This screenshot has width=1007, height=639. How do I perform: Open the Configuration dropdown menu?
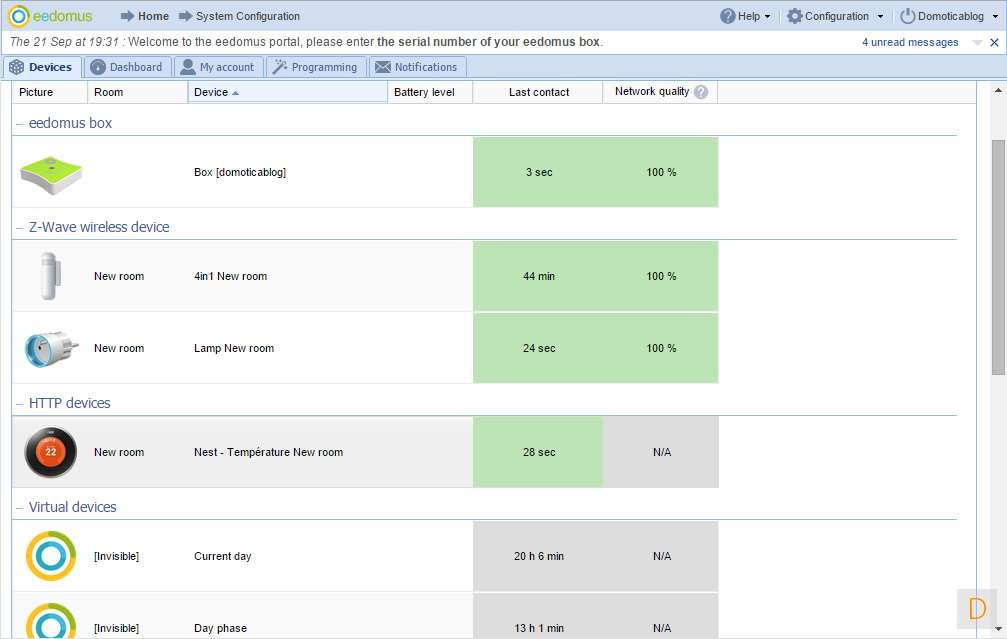point(836,16)
